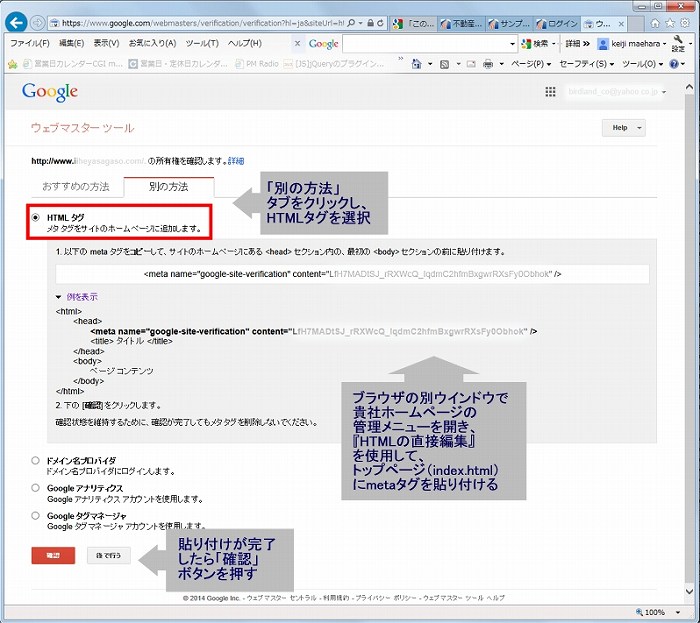Click the zoom magnifier icon in status bar
Screen dimensions: 700x623
tap(639, 612)
